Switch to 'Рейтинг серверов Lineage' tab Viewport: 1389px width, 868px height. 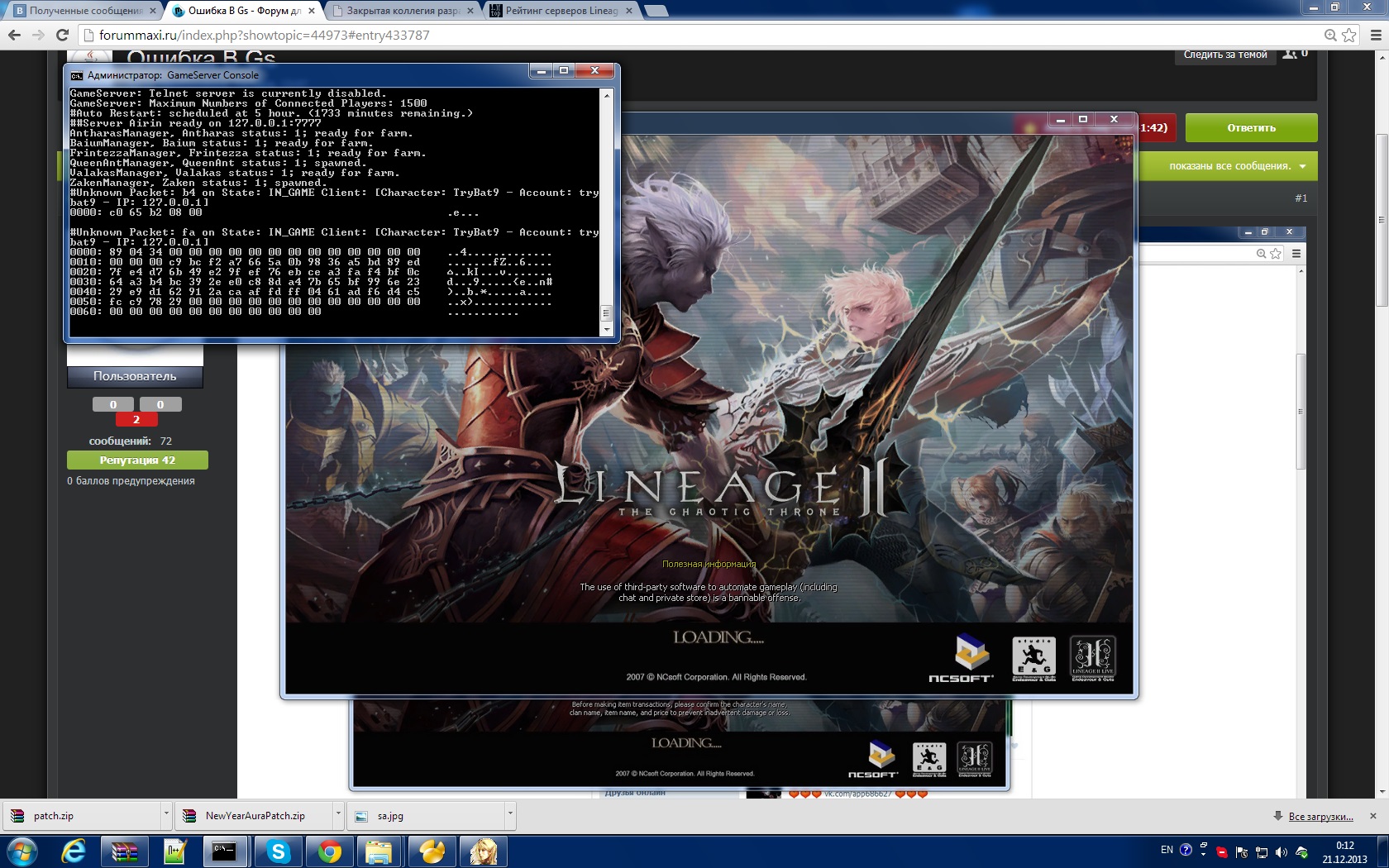click(562, 11)
